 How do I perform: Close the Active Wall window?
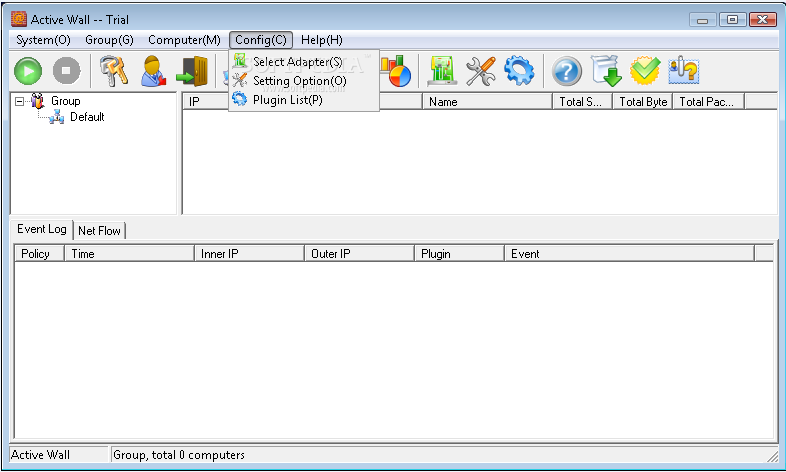pos(762,20)
